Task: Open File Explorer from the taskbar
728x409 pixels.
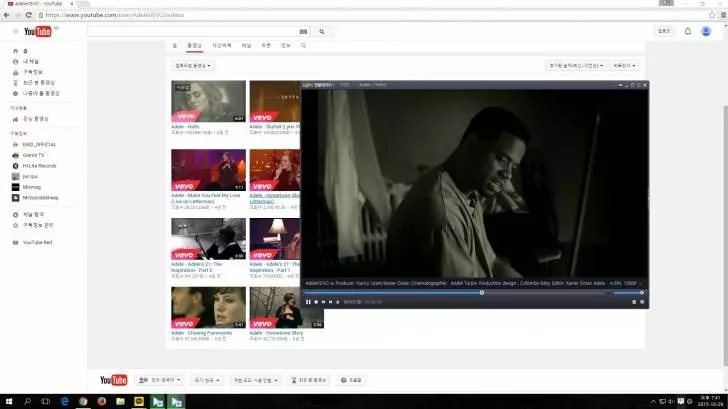Action: click(x=120, y=402)
